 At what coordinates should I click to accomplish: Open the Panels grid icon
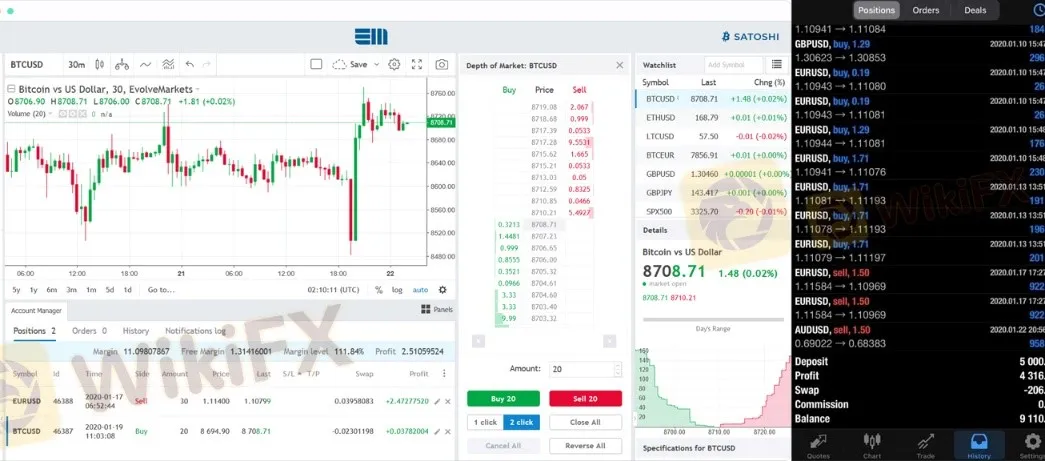click(x=426, y=309)
